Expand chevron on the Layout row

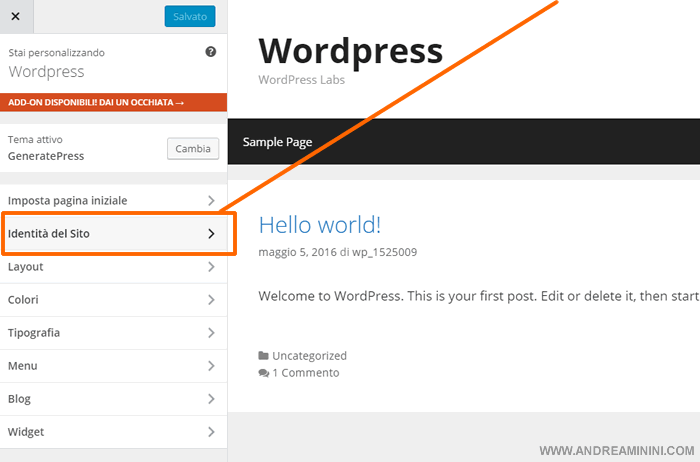(211, 267)
